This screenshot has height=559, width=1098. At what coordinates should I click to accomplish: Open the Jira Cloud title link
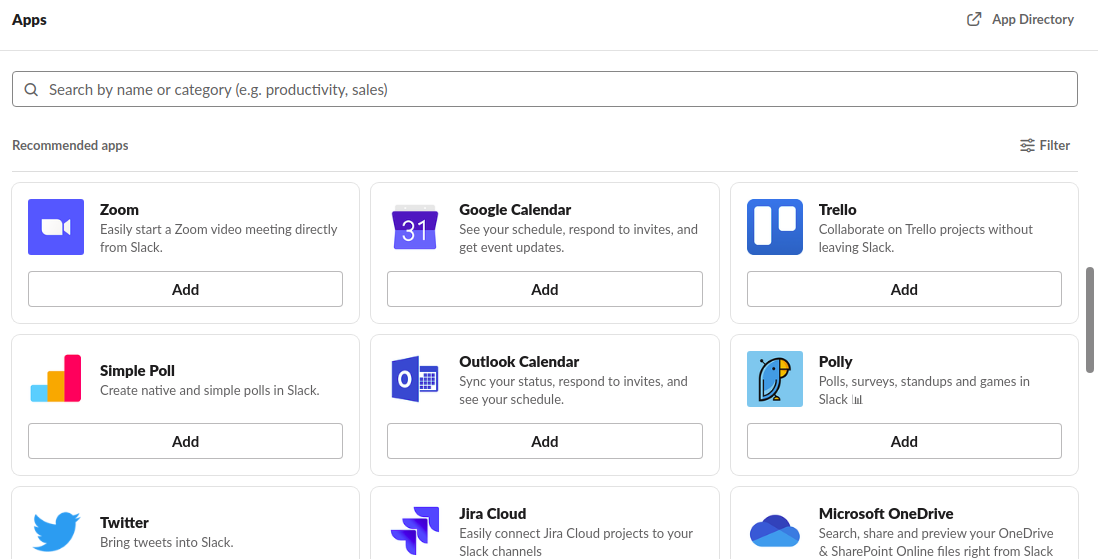pyautogui.click(x=492, y=513)
